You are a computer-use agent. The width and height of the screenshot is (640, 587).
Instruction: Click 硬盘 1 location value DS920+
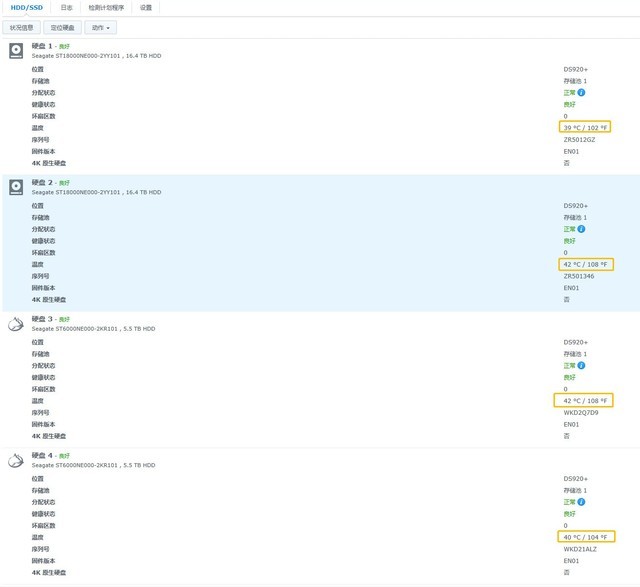[x=576, y=69]
